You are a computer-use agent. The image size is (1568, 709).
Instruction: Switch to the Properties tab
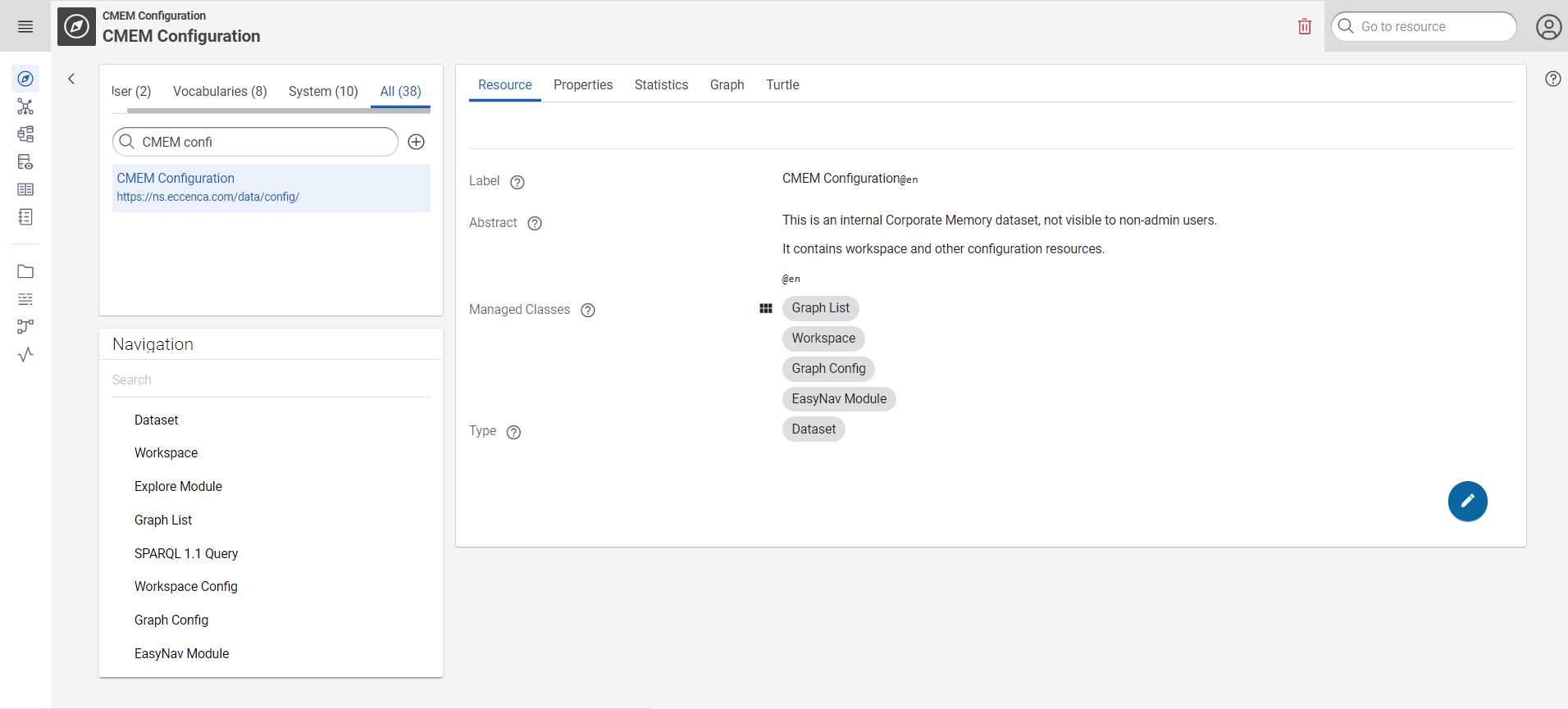[582, 85]
